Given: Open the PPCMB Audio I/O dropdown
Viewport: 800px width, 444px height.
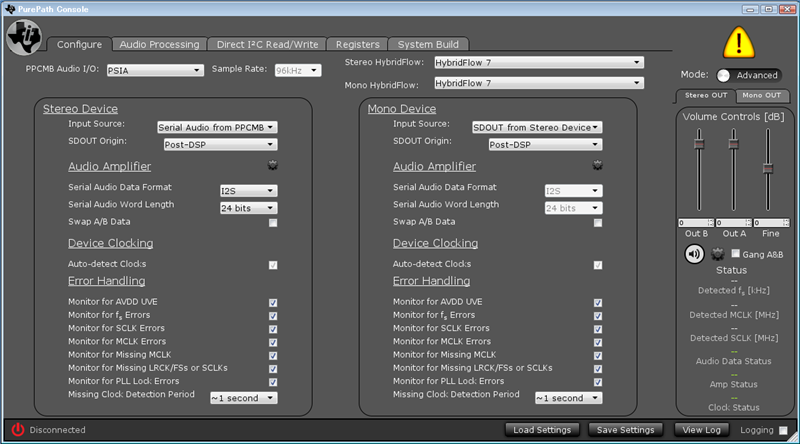Looking at the screenshot, I should [x=155, y=70].
